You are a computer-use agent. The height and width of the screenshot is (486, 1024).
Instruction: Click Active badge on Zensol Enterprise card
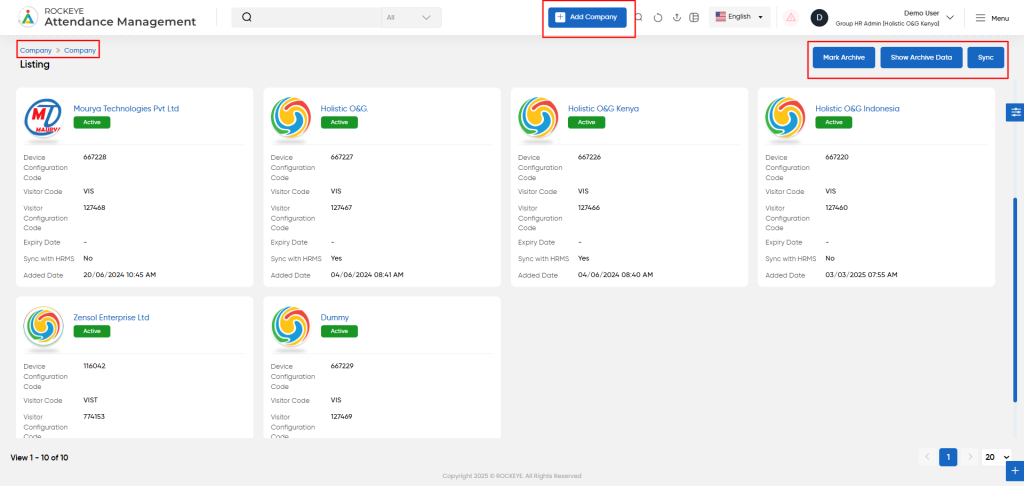pos(92,331)
